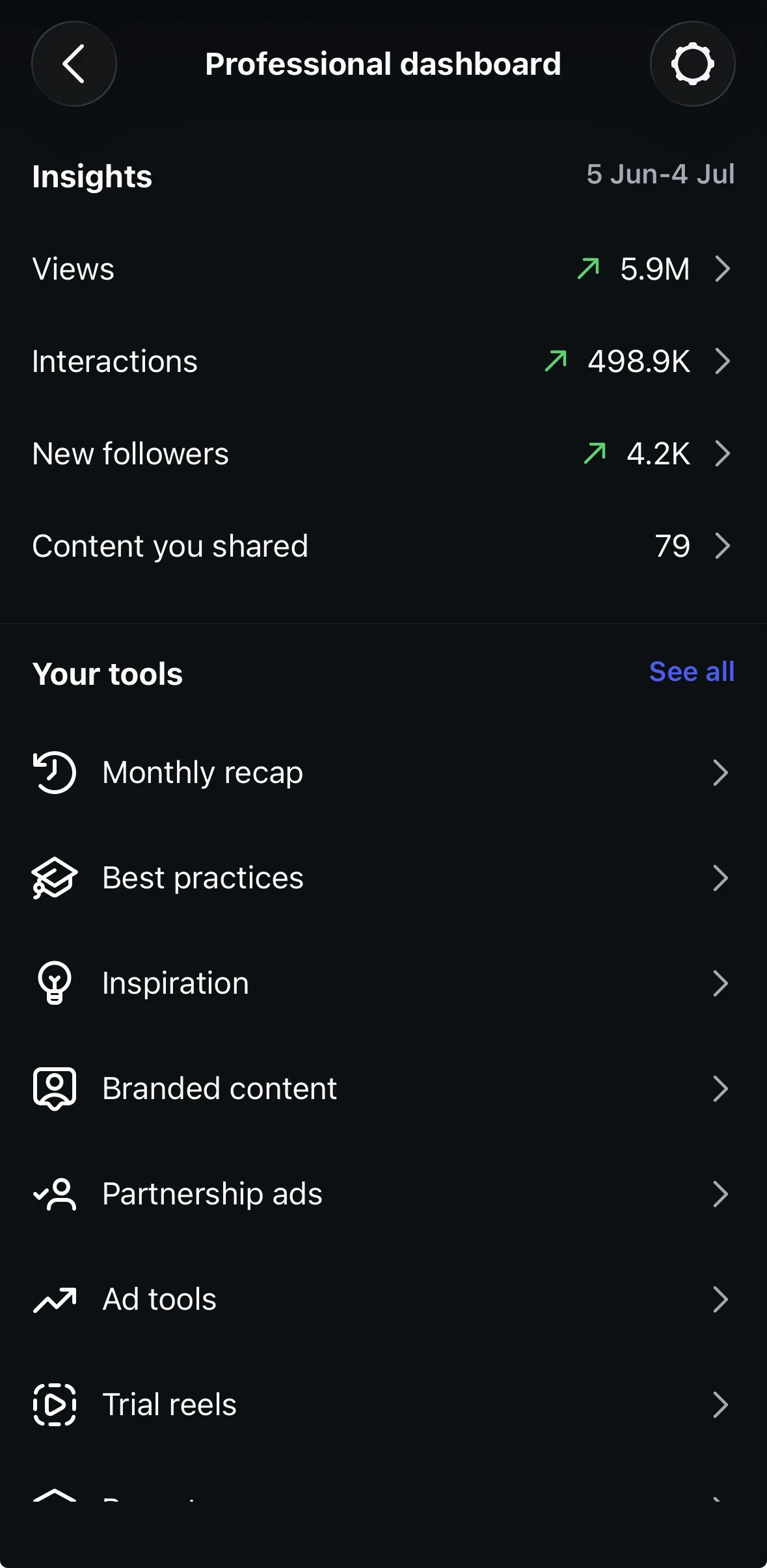
Task: Tap the Partnership ads icon
Action: [55, 1194]
